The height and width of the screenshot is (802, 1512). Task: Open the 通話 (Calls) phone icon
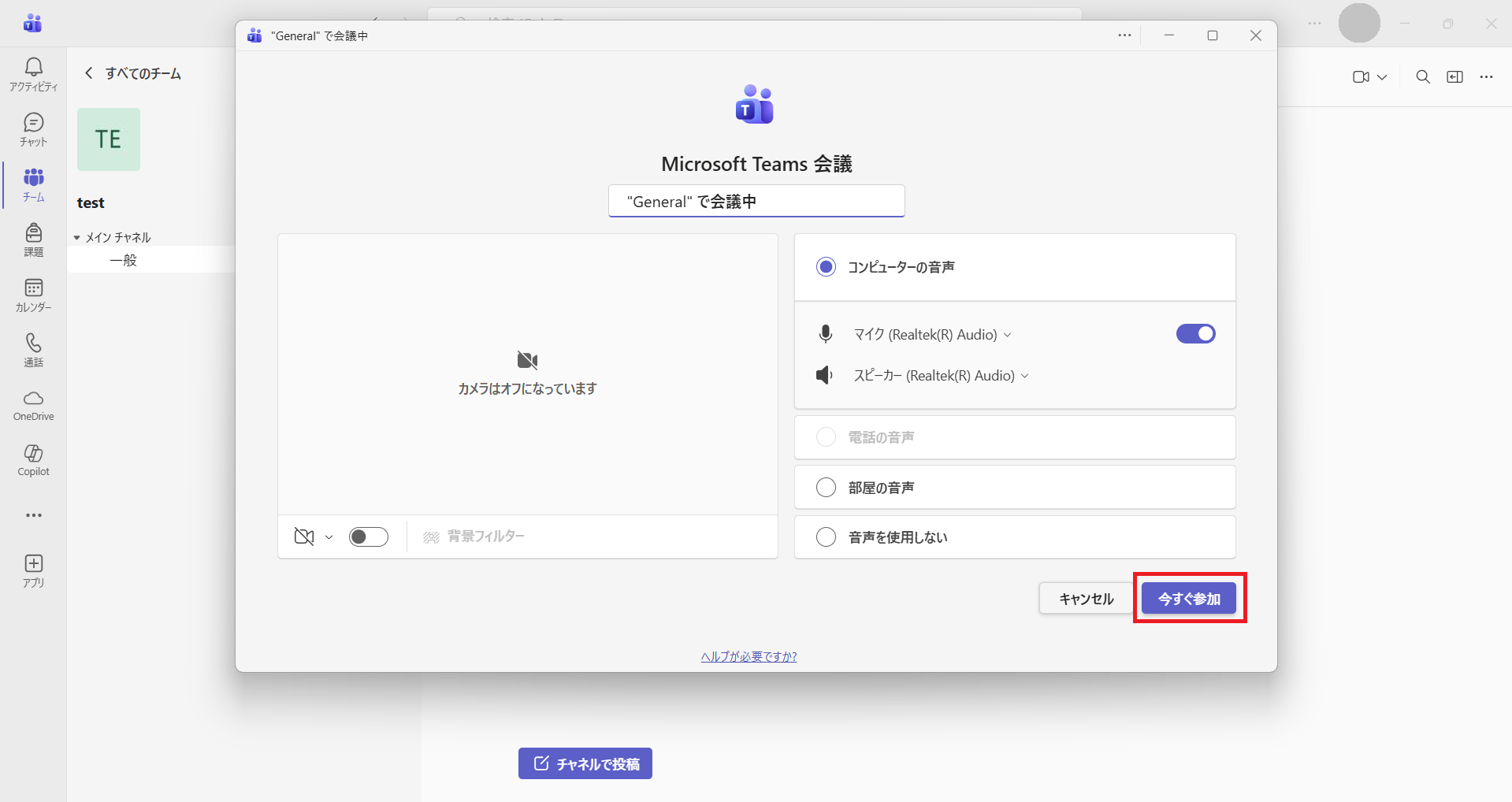click(x=33, y=350)
